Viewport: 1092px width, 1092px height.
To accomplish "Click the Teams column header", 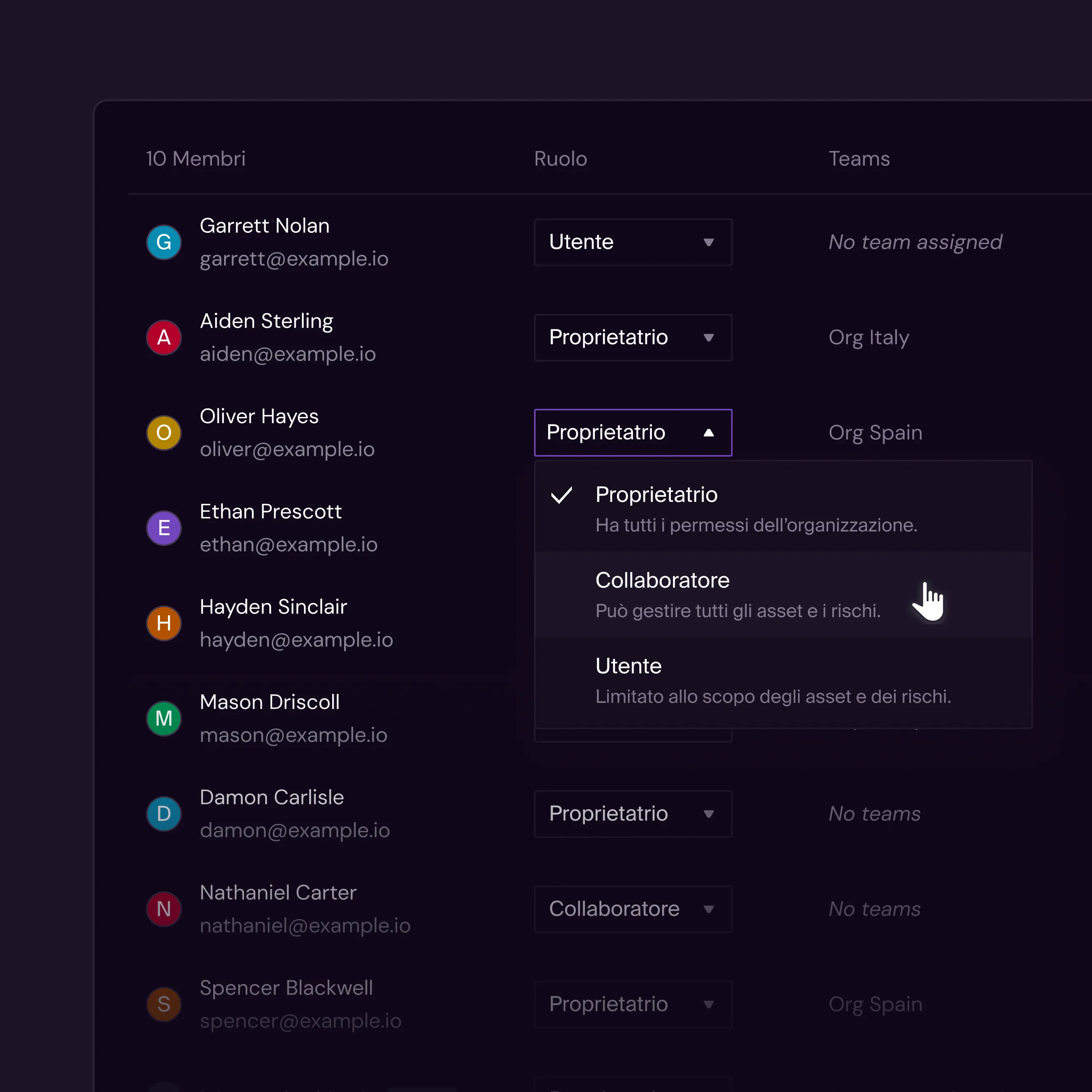I will (x=859, y=159).
